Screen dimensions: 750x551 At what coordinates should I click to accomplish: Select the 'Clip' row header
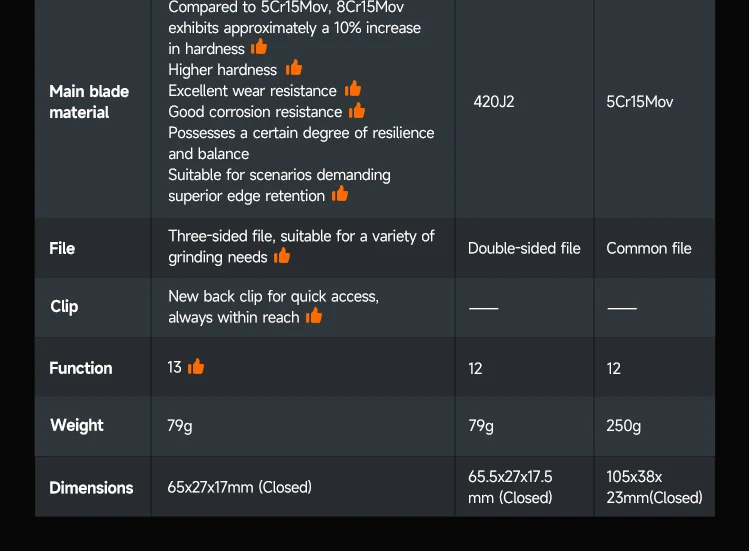pos(64,307)
